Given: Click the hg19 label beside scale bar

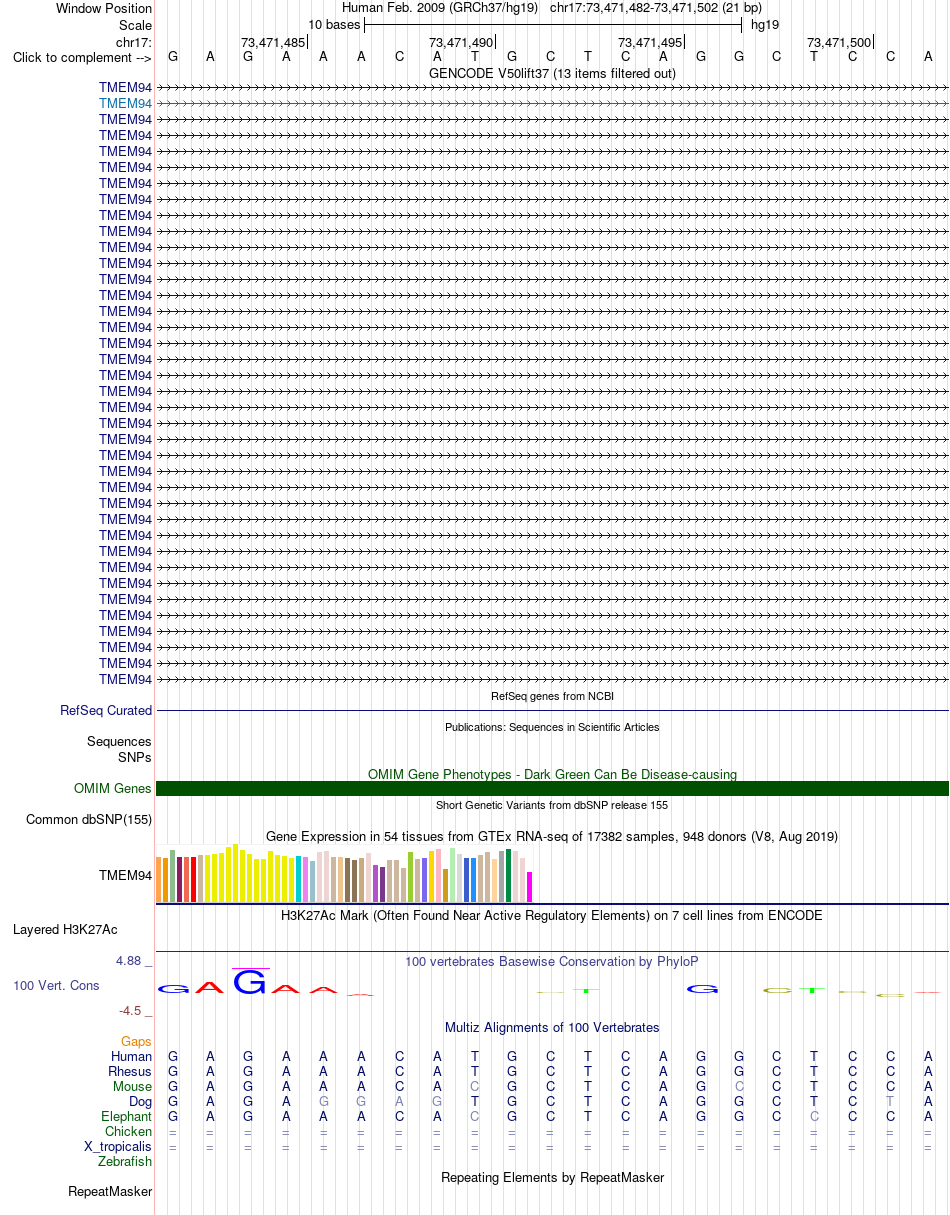Looking at the screenshot, I should pyautogui.click(x=765, y=25).
